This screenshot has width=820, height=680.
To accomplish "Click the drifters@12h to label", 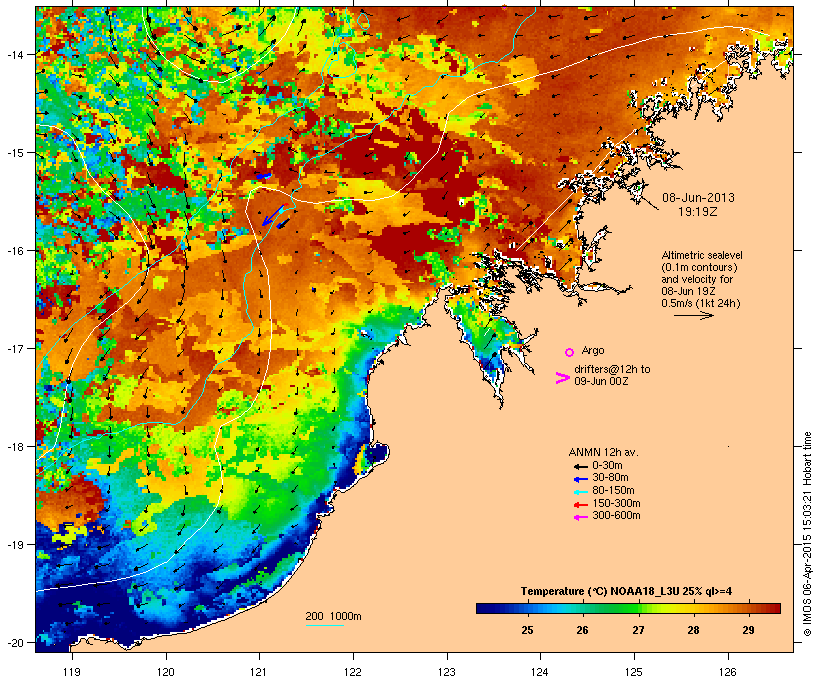I will click(612, 369).
